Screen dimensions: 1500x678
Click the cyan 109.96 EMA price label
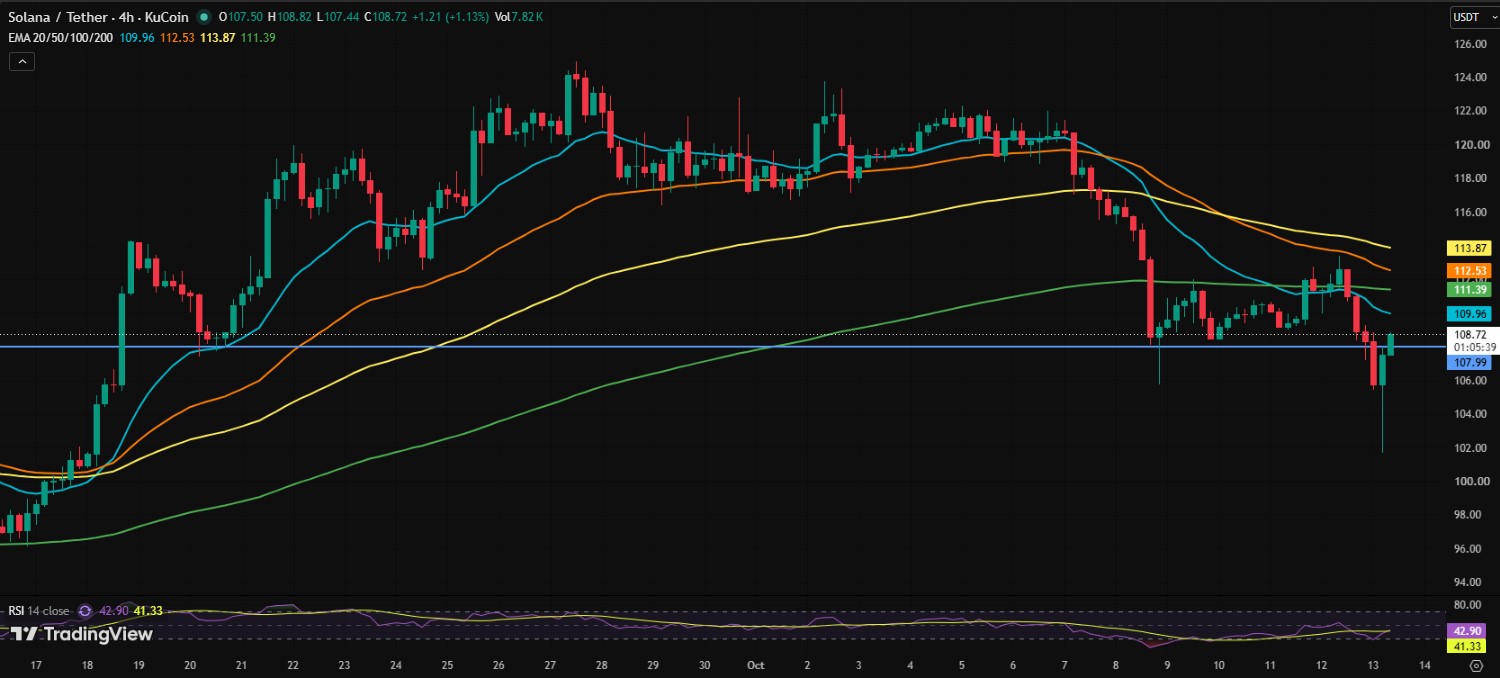coord(1468,314)
